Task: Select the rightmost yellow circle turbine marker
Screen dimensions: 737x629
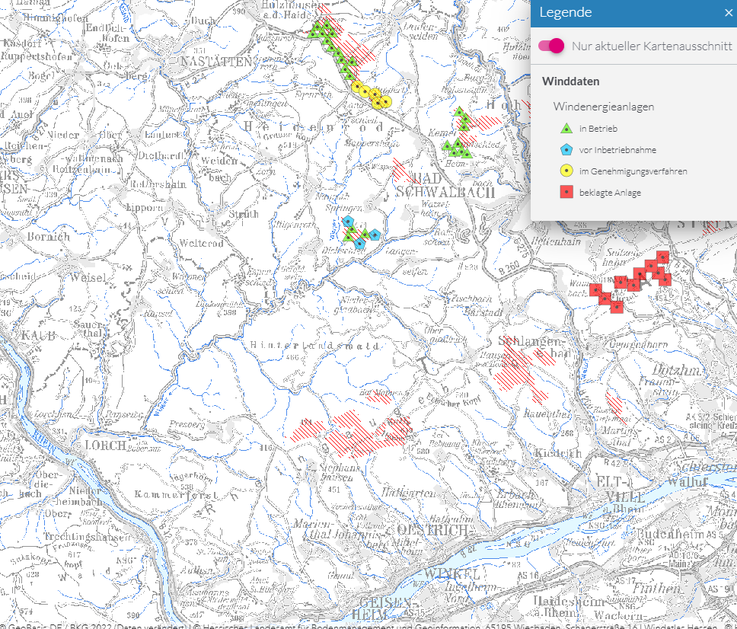Action: pyautogui.click(x=385, y=101)
